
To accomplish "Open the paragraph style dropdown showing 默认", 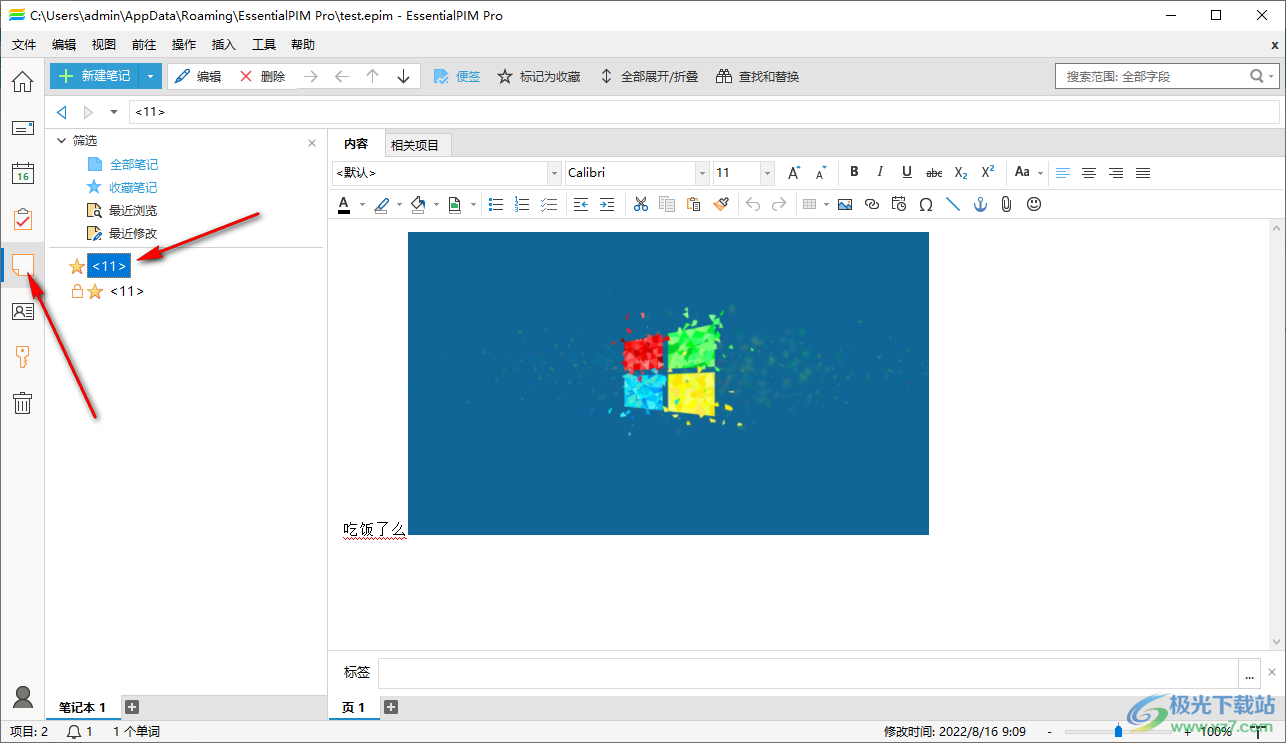I will click(x=554, y=173).
